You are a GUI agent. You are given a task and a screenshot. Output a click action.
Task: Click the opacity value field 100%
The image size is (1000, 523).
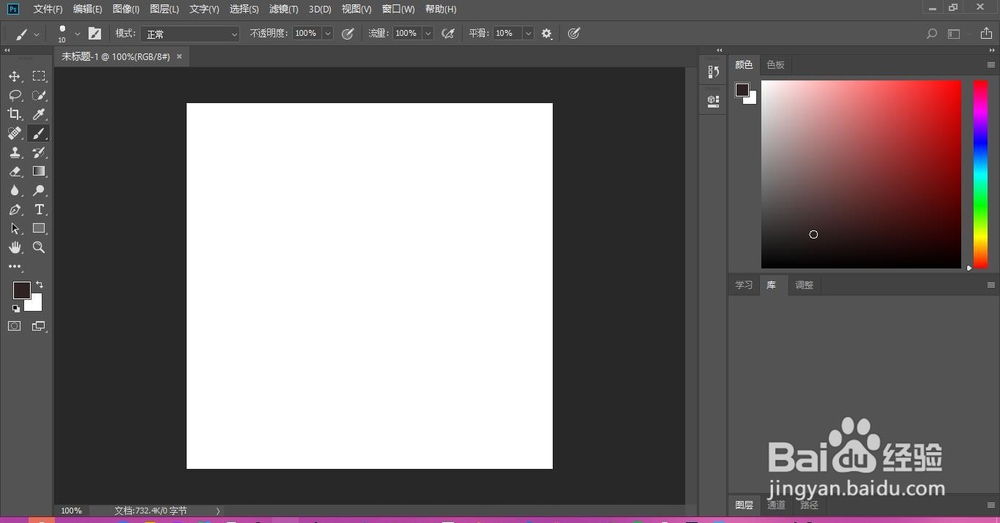coord(306,34)
